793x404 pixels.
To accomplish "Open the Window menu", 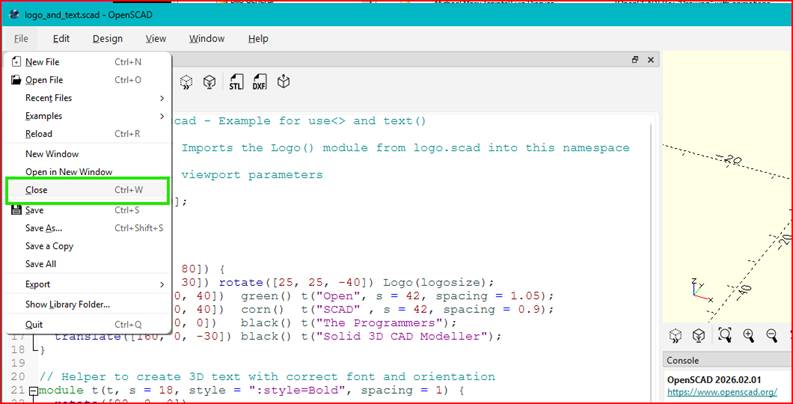I will point(207,38).
